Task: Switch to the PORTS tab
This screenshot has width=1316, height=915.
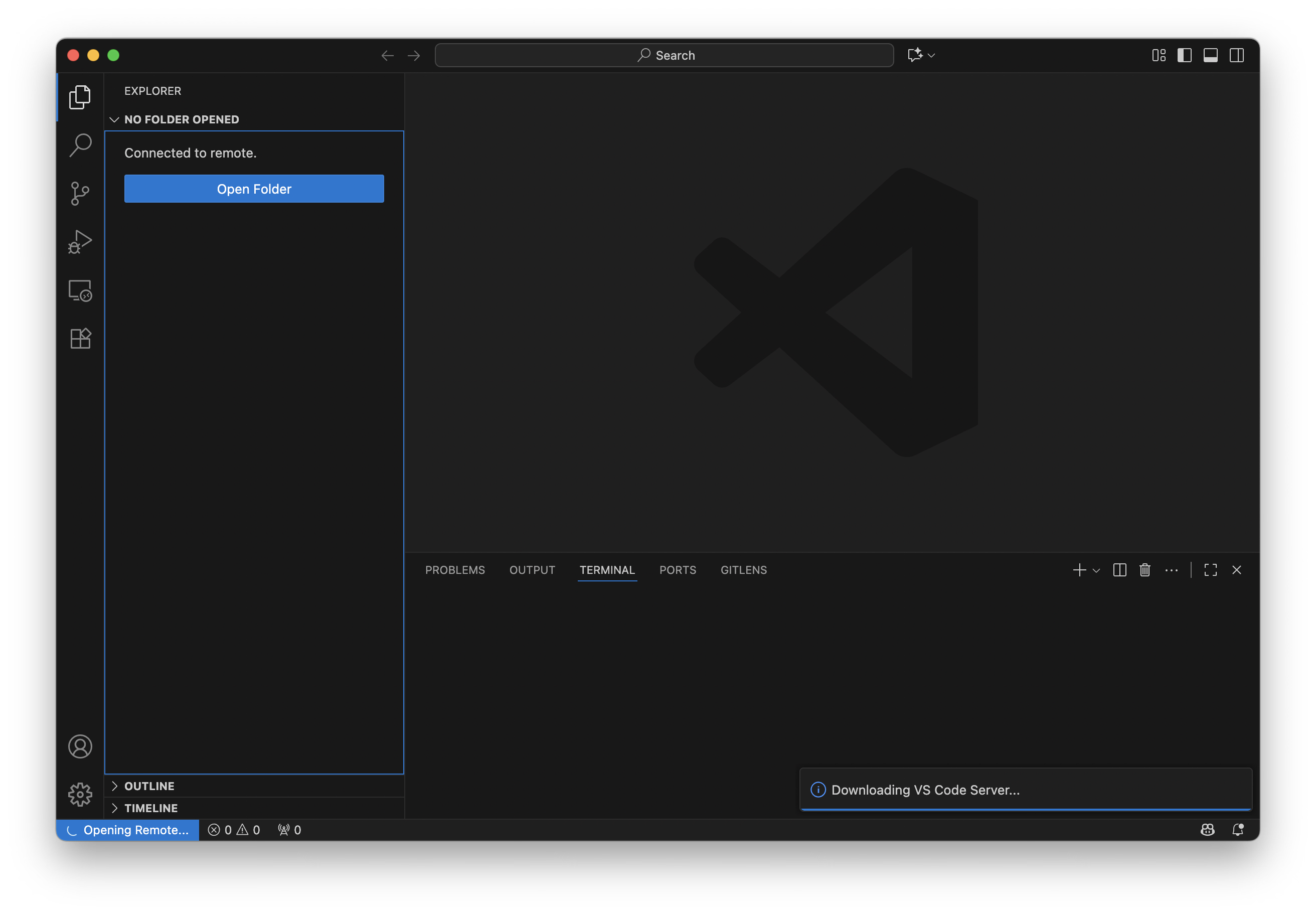Action: [x=678, y=570]
